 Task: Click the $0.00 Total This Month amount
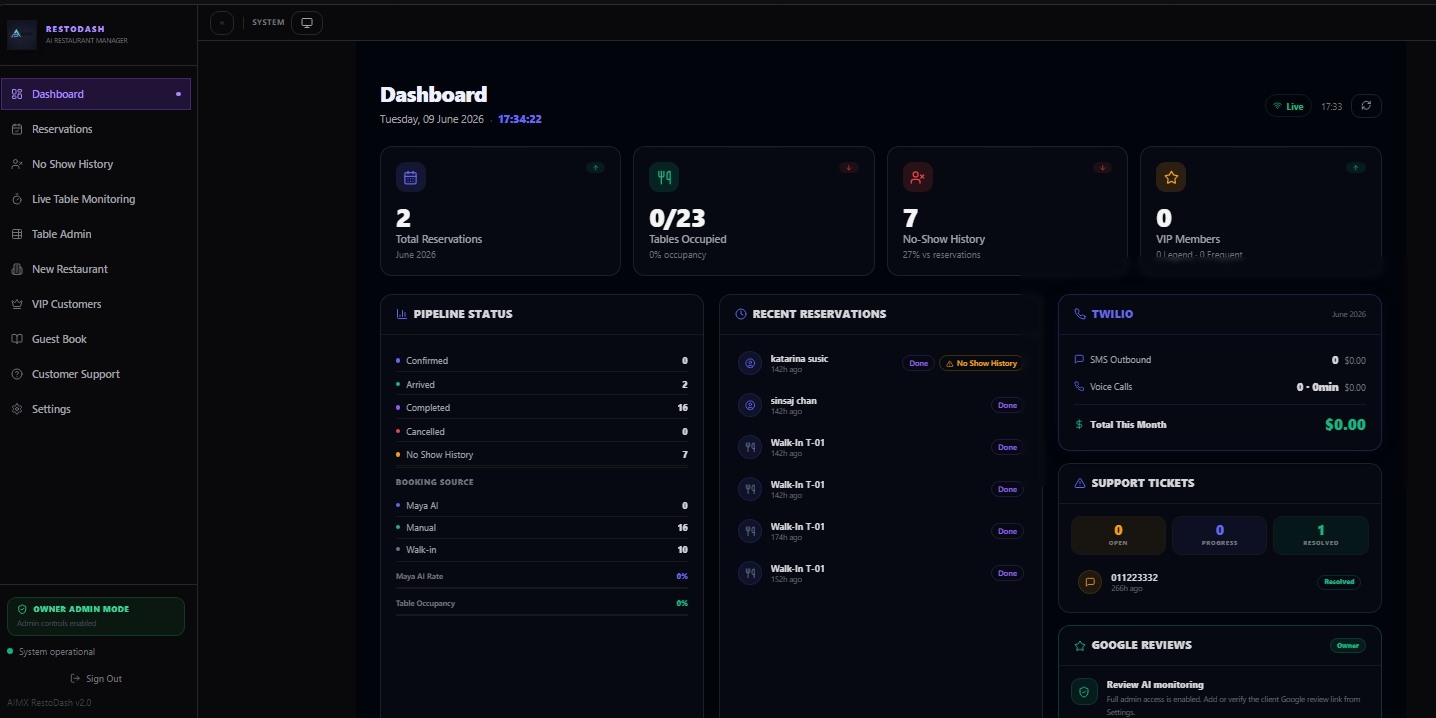(1345, 424)
